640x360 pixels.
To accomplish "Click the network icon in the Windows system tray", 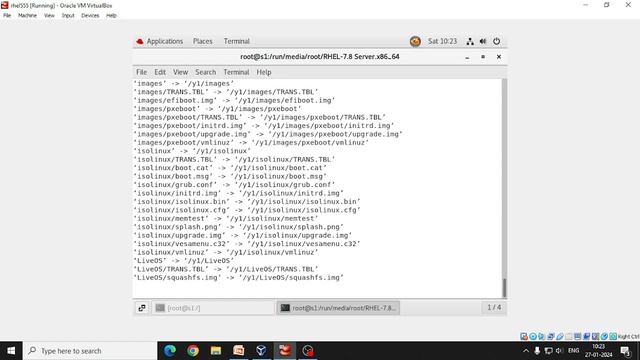I will click(549, 351).
